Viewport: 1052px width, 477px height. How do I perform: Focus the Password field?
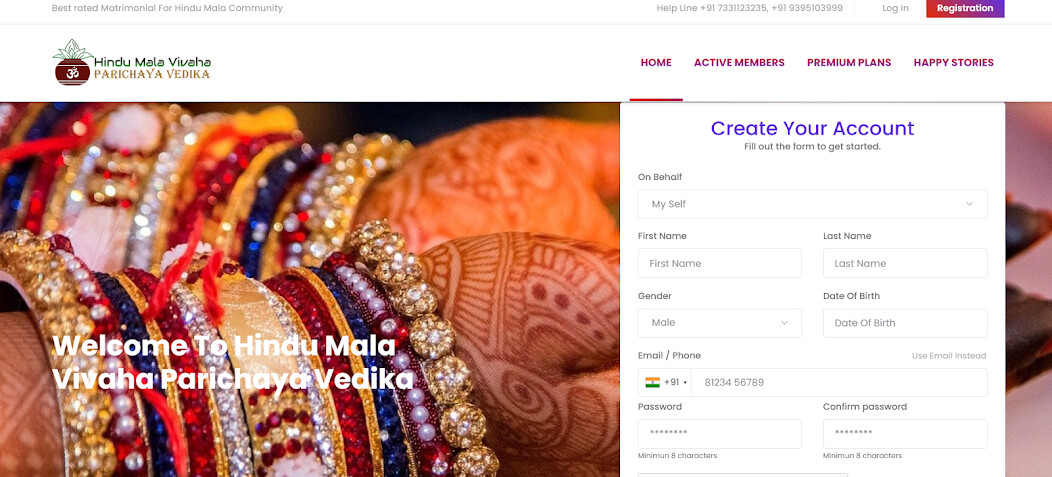[x=719, y=433]
